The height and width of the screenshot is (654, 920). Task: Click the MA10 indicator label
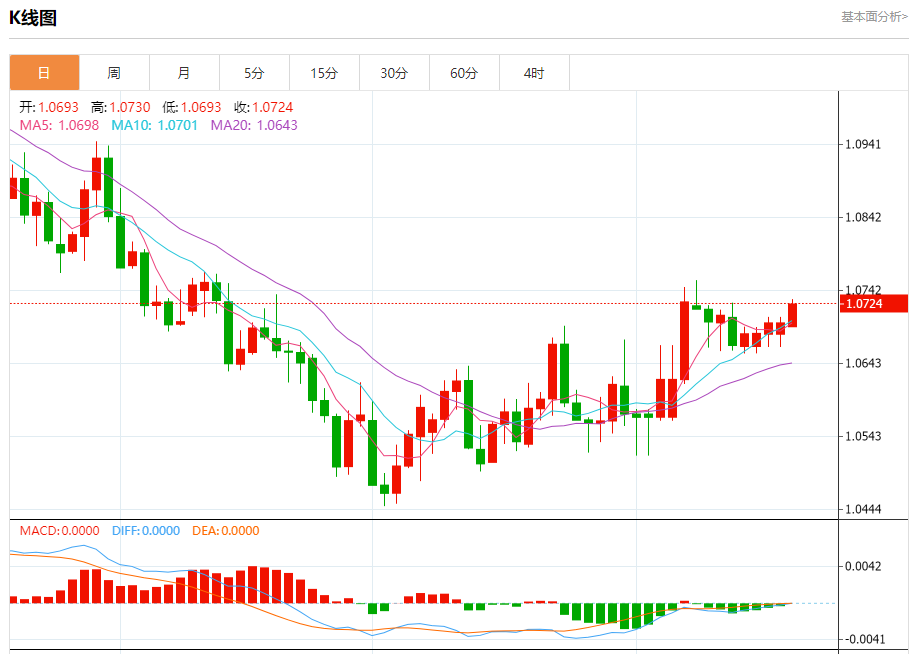click(x=154, y=125)
